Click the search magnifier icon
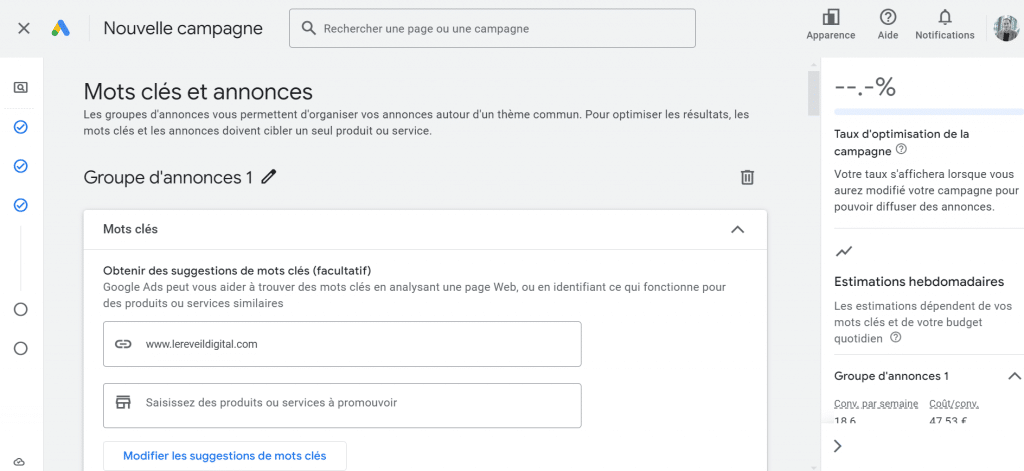Image resolution: width=1024 pixels, height=471 pixels. 308,28
